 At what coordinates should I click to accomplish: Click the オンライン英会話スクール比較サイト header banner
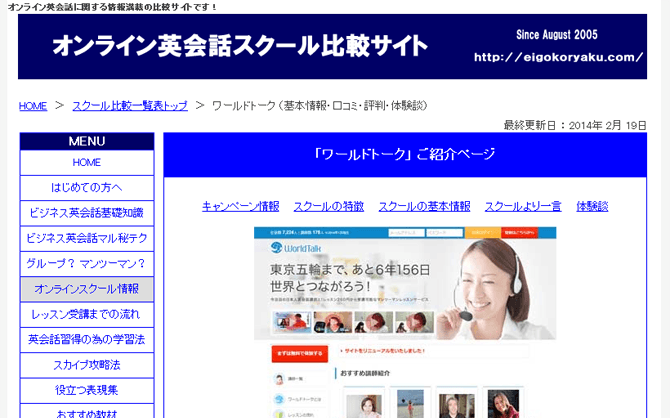pyautogui.click(x=332, y=47)
